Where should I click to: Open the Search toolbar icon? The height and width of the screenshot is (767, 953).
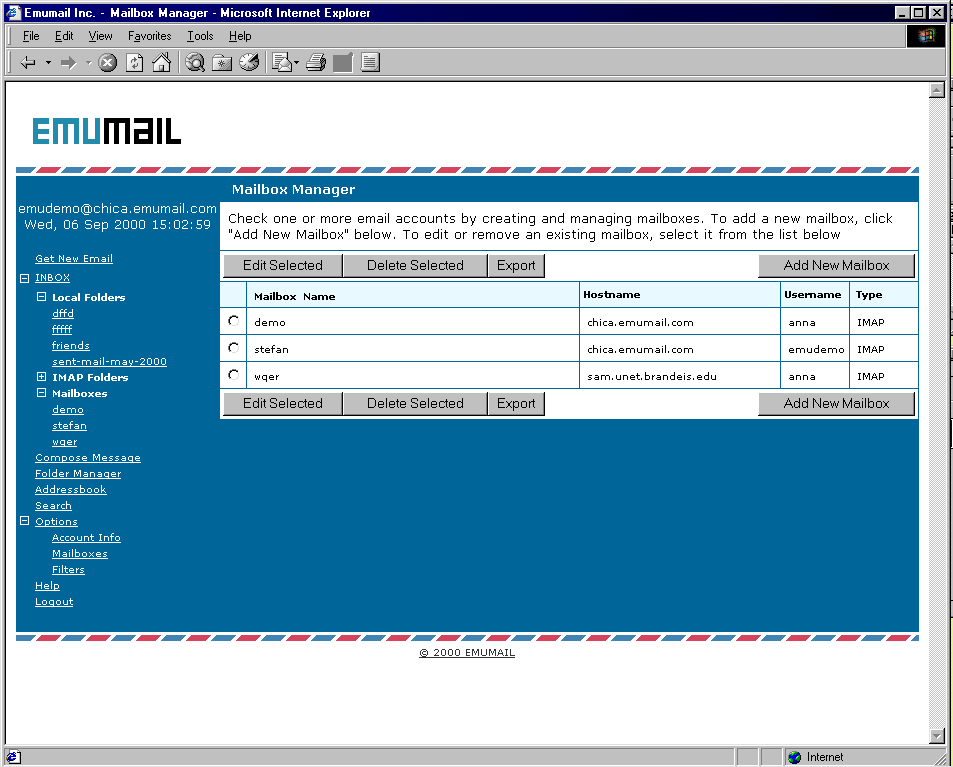pos(195,63)
